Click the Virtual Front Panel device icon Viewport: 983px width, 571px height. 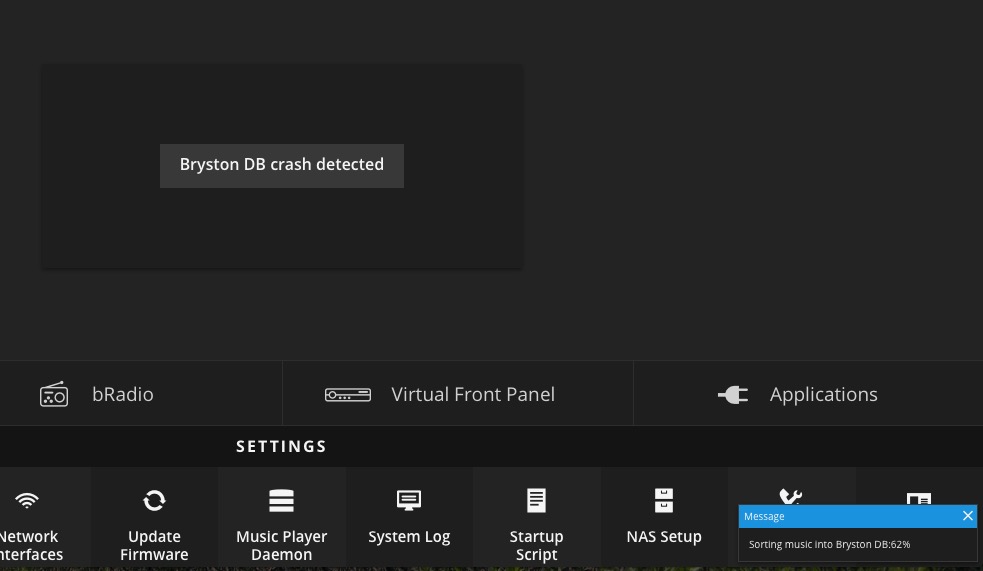point(348,395)
